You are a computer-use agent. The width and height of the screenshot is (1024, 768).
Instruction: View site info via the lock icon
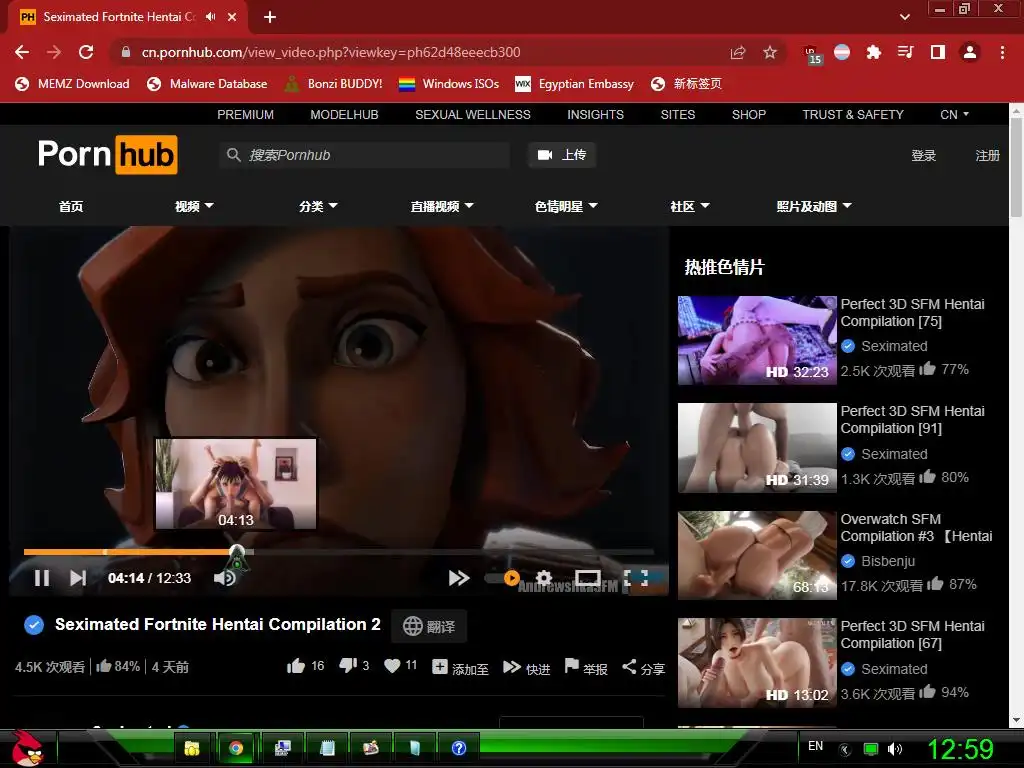tap(126, 52)
